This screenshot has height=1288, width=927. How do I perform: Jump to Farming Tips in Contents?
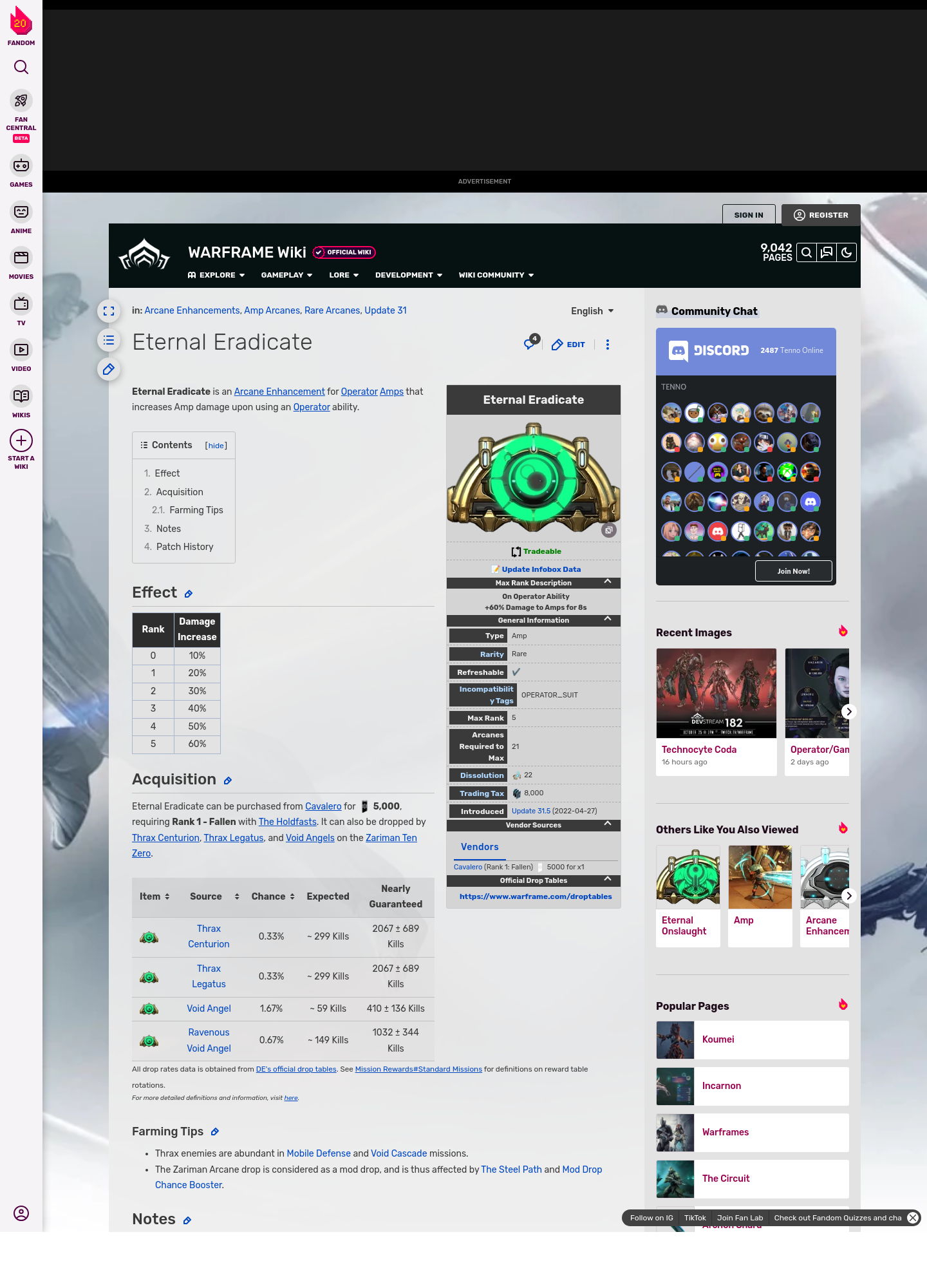coord(196,510)
